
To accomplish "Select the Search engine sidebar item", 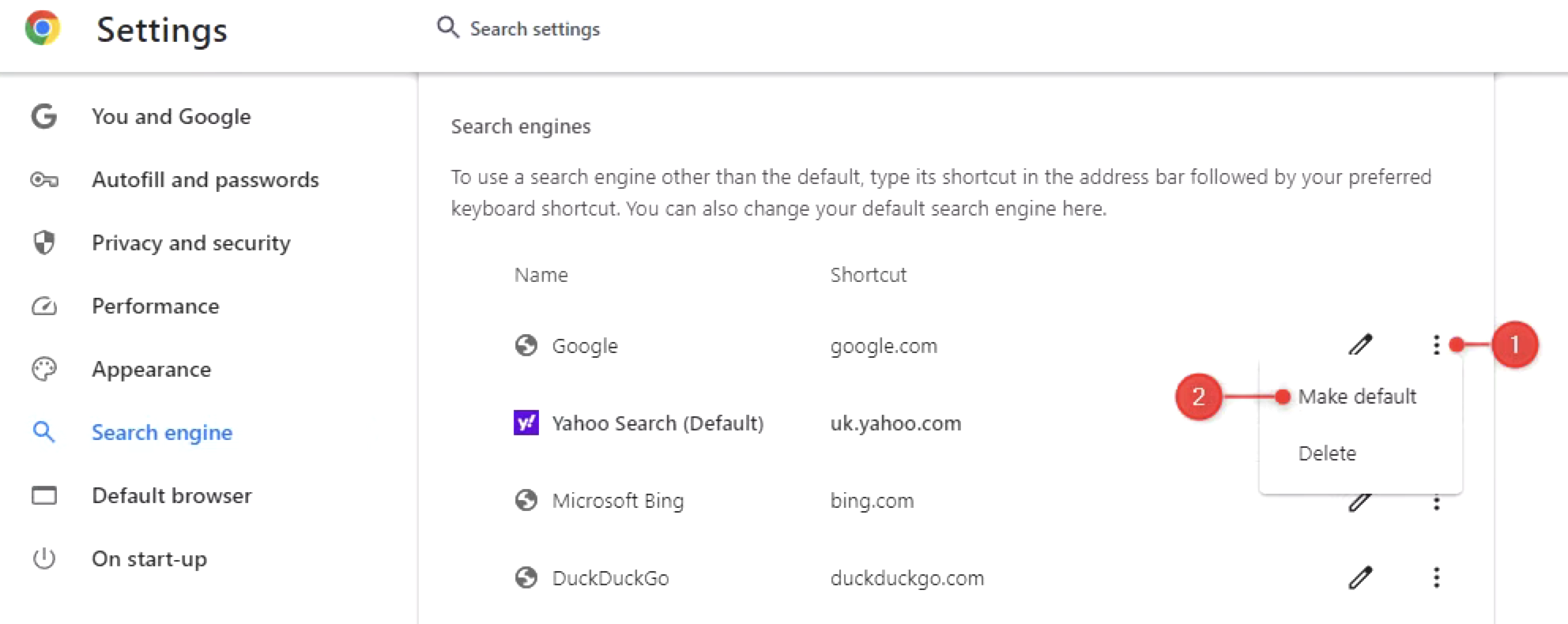I will [162, 433].
